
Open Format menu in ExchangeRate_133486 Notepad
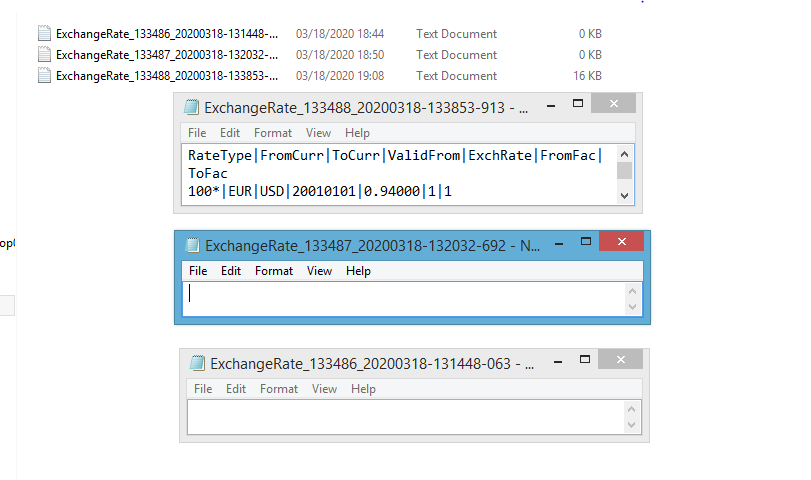pos(279,389)
